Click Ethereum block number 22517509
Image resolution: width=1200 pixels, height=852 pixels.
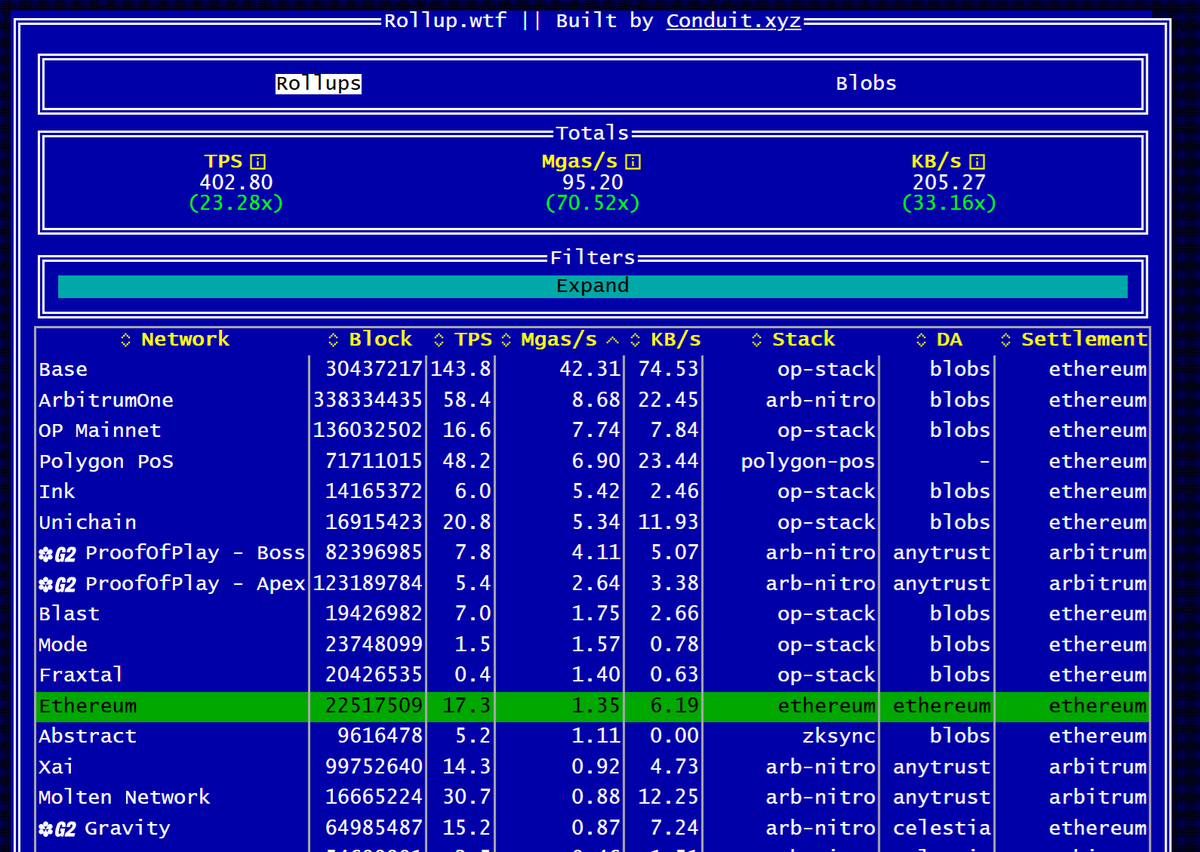374,706
